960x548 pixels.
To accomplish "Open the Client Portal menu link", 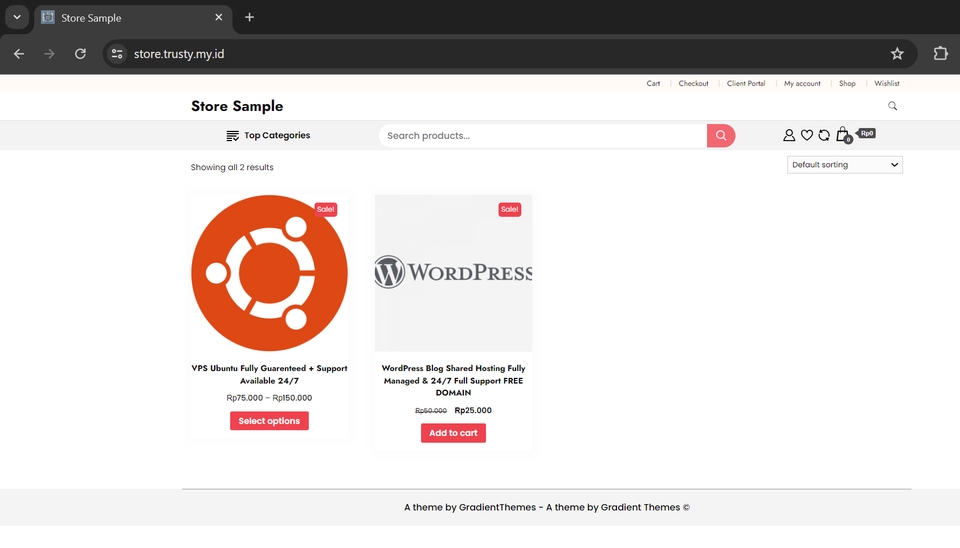I will tap(746, 83).
